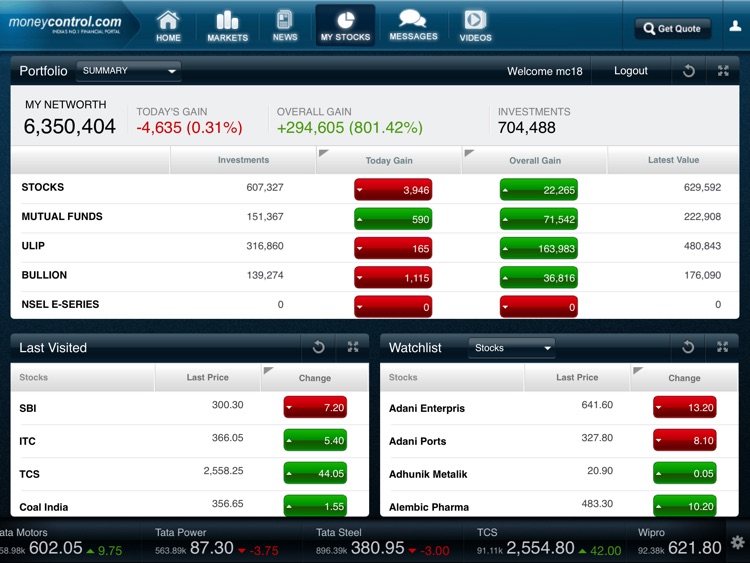Open the MUTUAL FUNDS portfolio row
The height and width of the screenshot is (563, 750).
click(375, 218)
